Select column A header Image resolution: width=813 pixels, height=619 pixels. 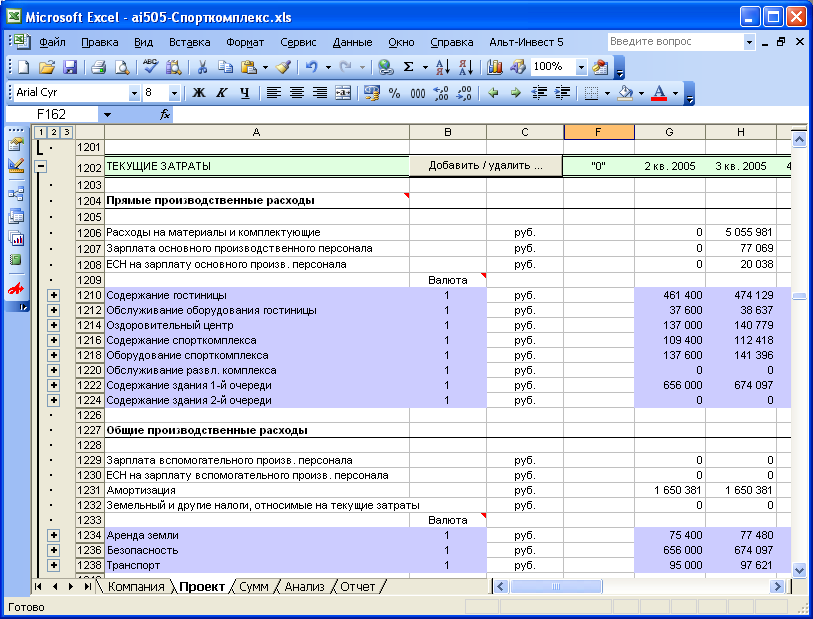pos(257,132)
